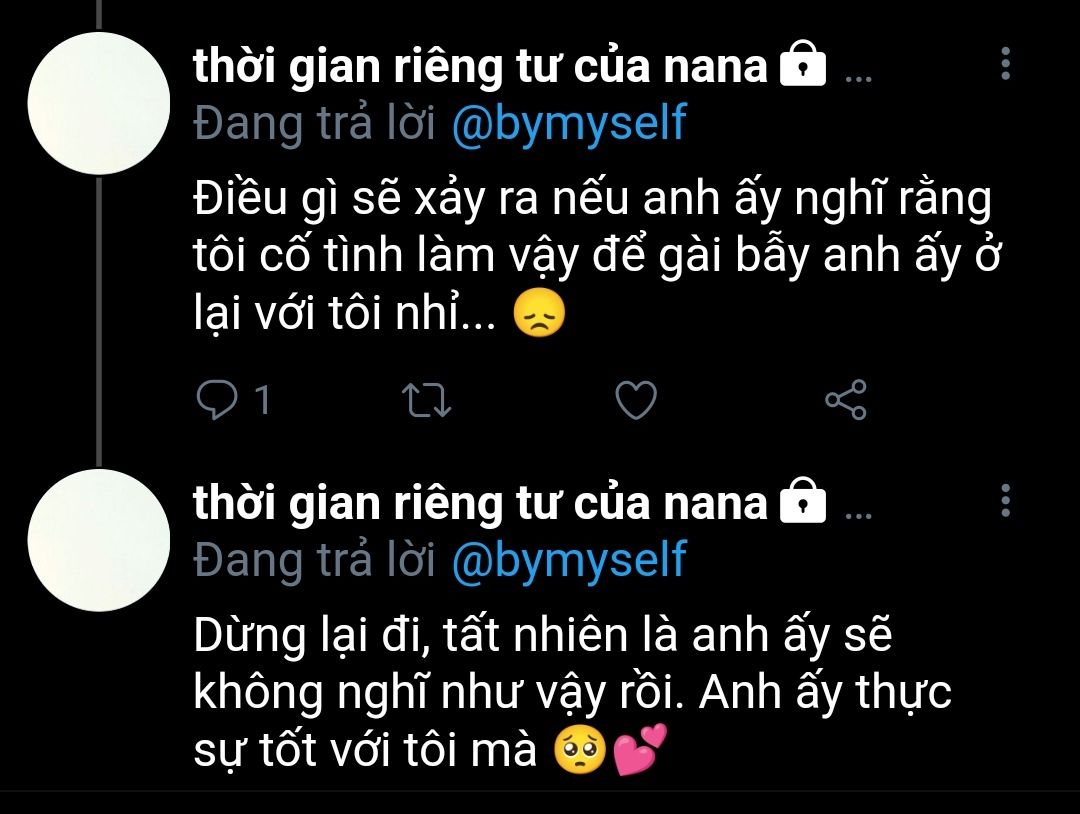Open avatar of the second tweet
The width and height of the screenshot is (1080, 814).
coord(98,540)
